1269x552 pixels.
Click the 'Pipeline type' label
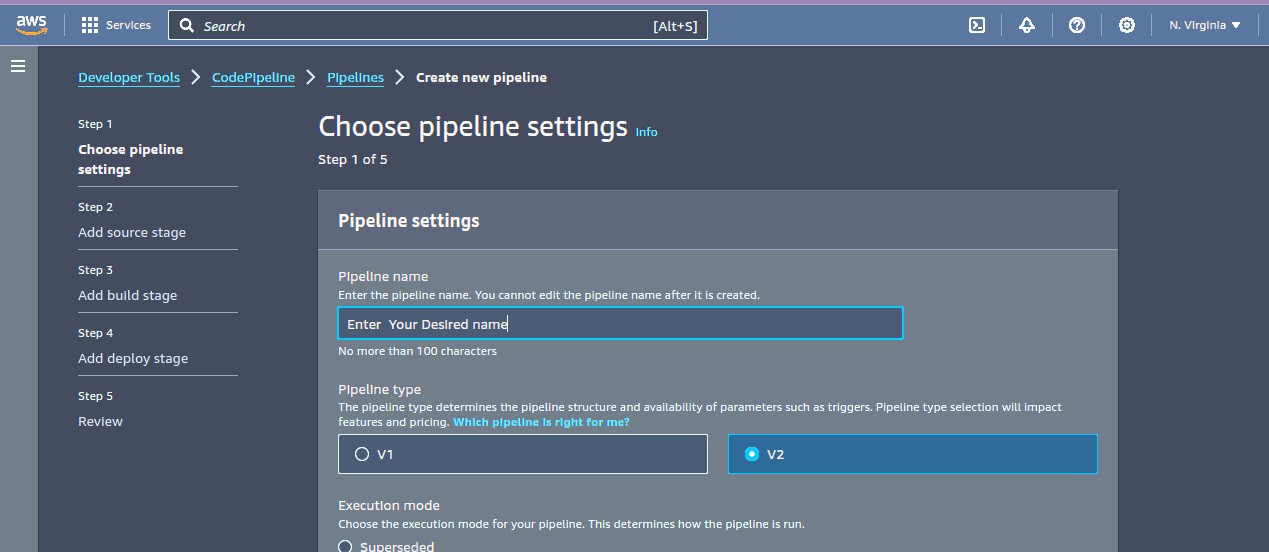click(x=379, y=390)
